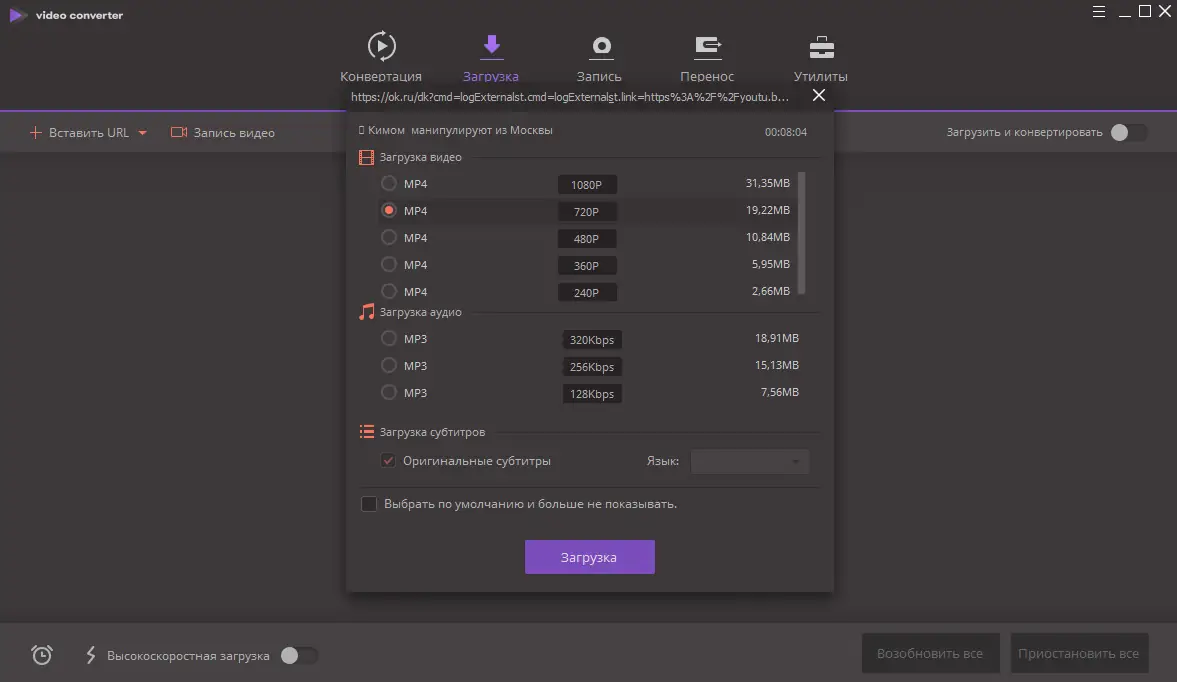This screenshot has height=682, width=1177.
Task: Click the film strip Загрузка видео icon
Action: [366, 158]
